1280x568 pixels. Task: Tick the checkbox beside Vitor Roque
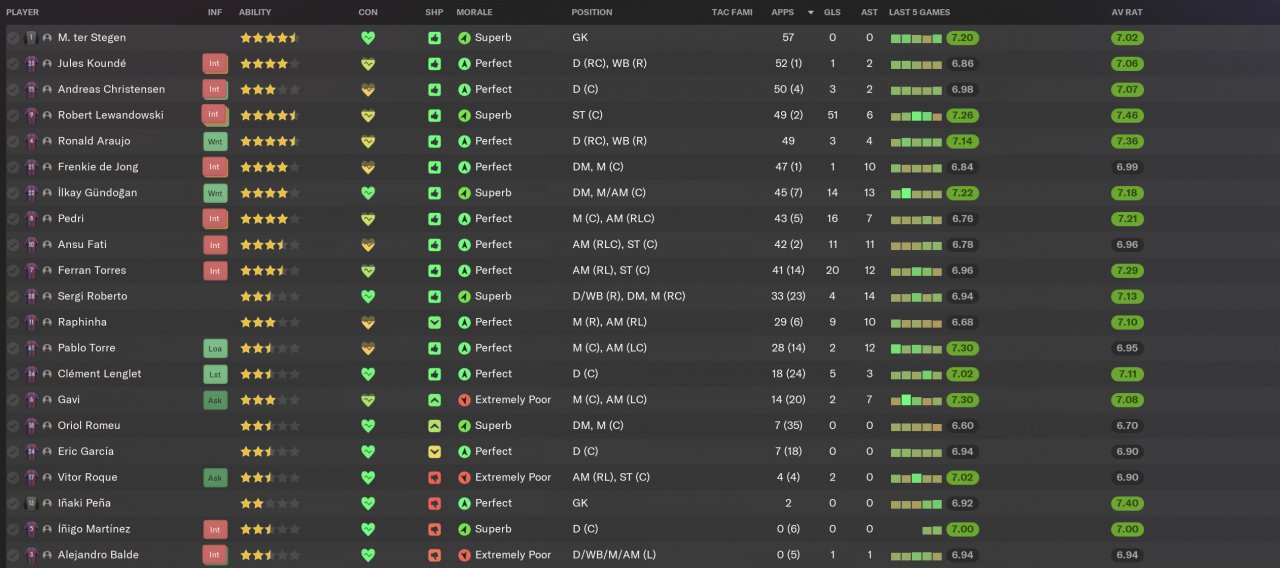(13, 477)
